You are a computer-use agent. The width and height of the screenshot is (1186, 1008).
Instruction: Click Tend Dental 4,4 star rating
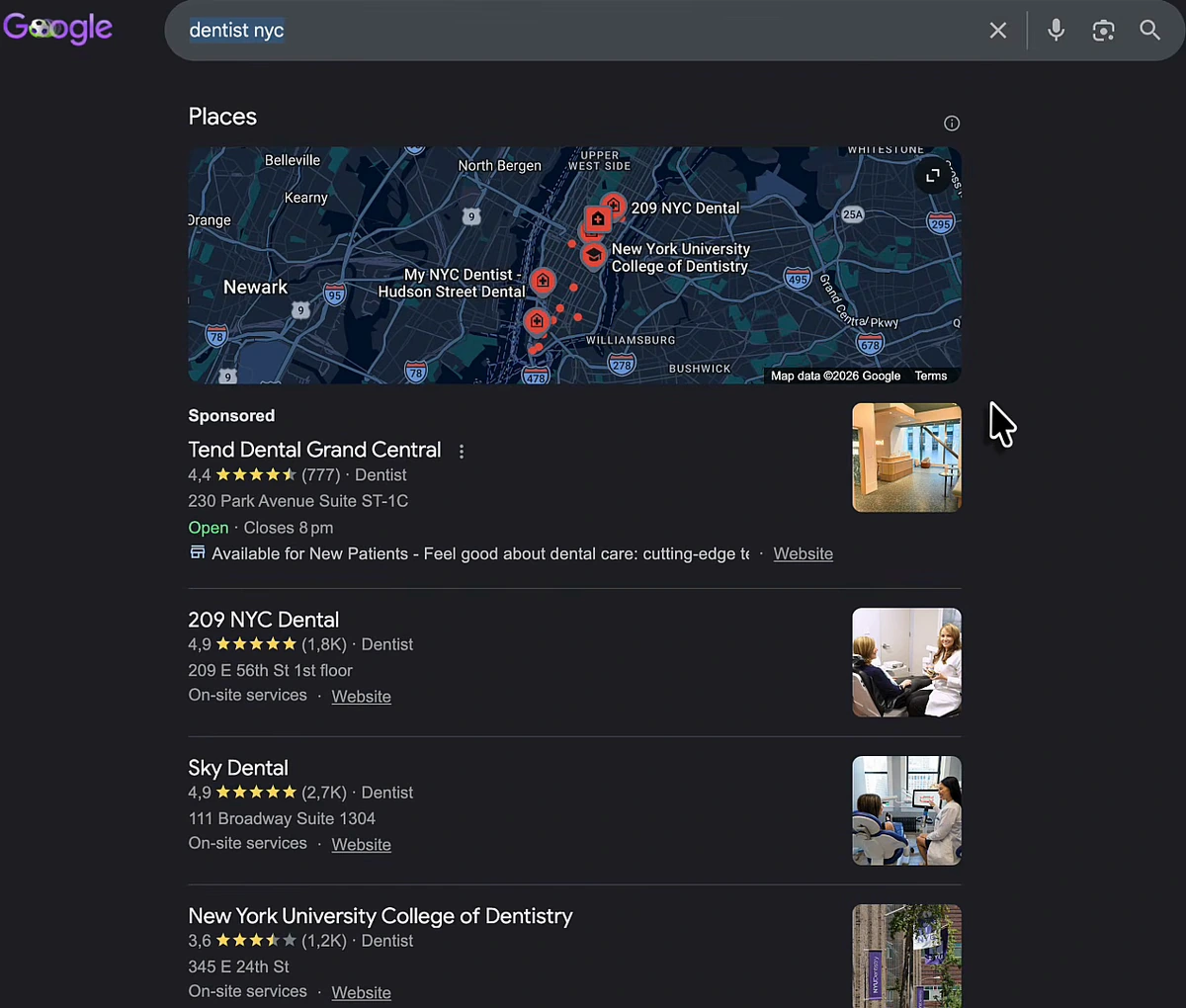pos(264,475)
